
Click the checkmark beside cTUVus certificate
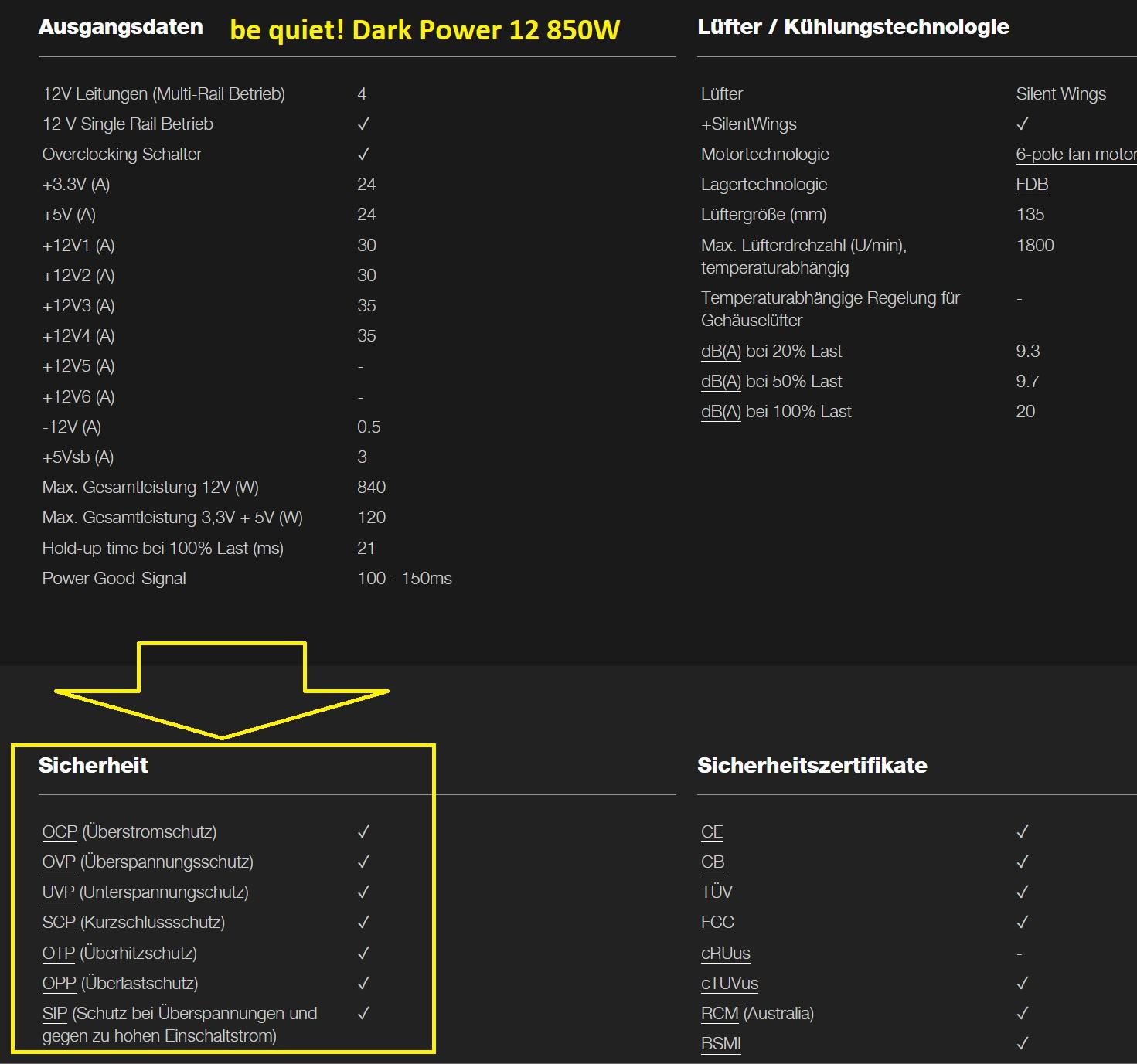(1022, 984)
